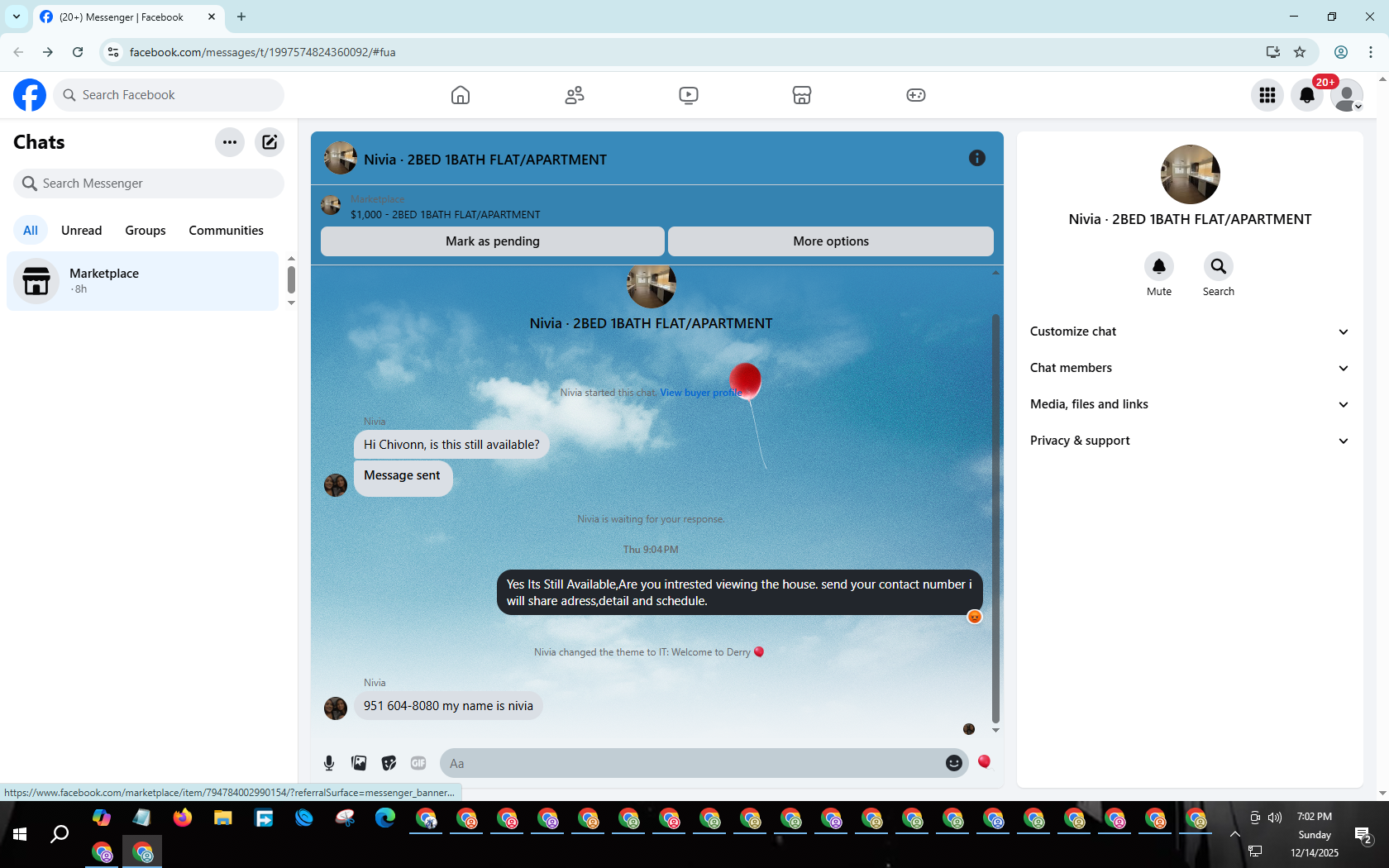Image resolution: width=1389 pixels, height=868 pixels.
Task: Open Windows taskbar search
Action: [60, 835]
